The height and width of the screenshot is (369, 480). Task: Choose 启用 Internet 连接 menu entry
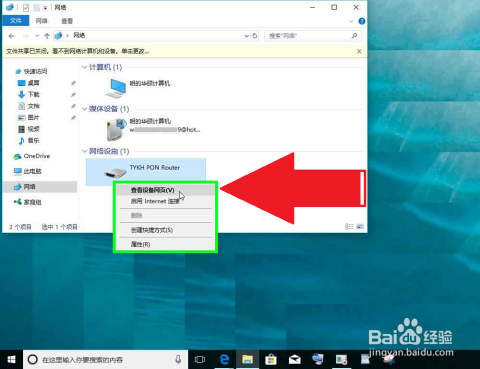pos(165,201)
